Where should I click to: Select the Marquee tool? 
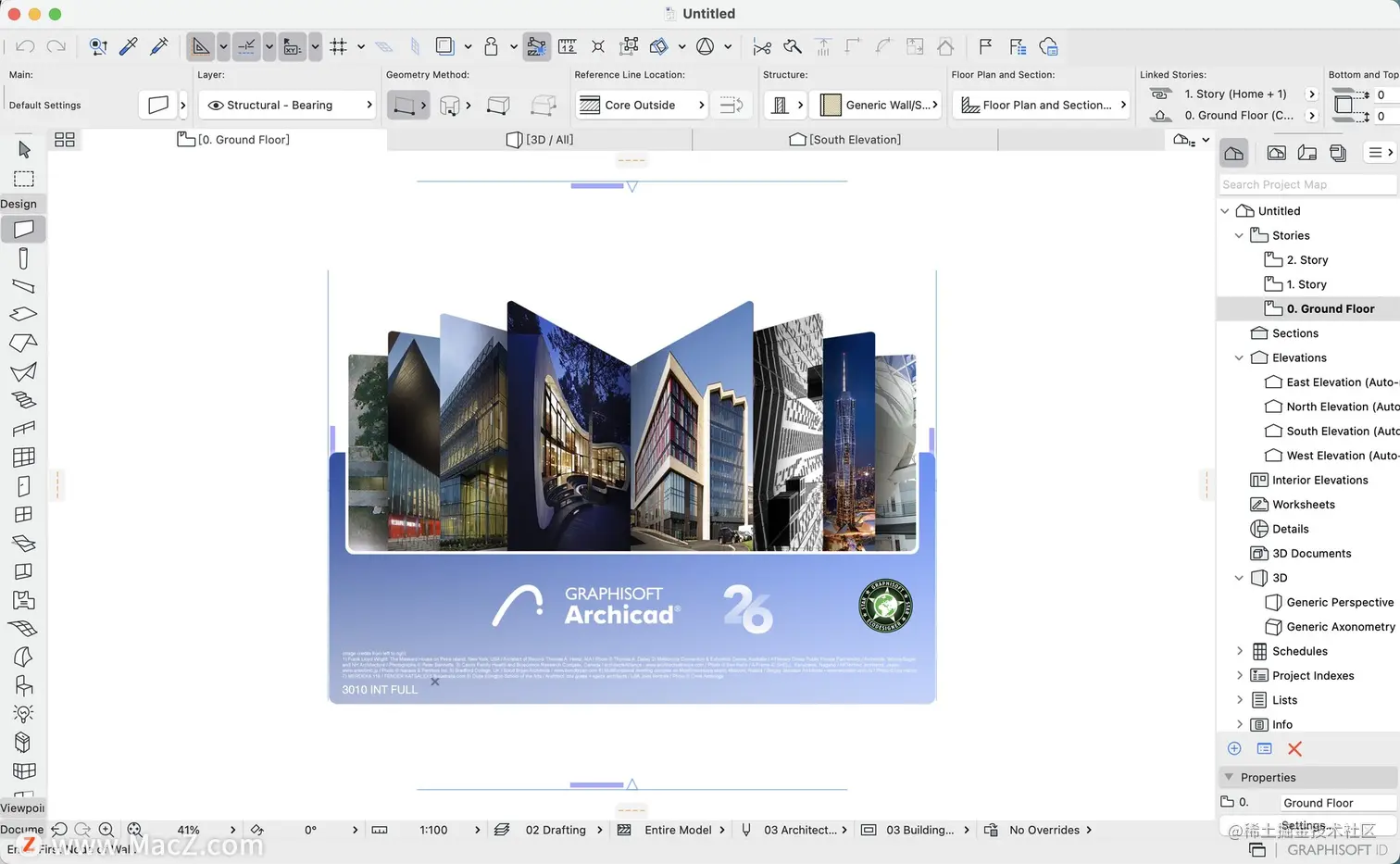pyautogui.click(x=24, y=179)
